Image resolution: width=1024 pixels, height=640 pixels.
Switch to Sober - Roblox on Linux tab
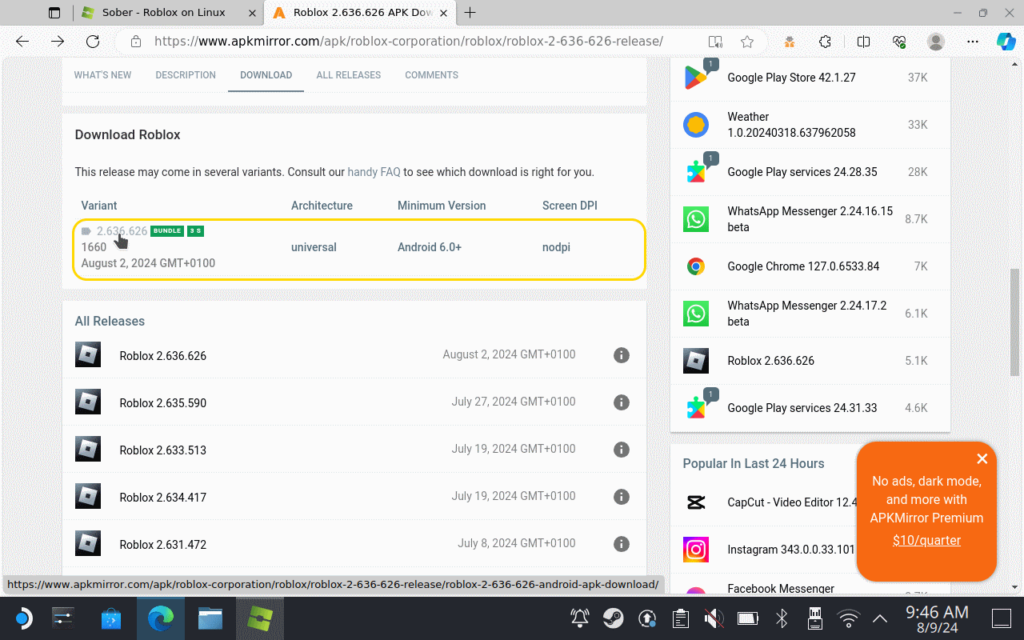(x=170, y=12)
